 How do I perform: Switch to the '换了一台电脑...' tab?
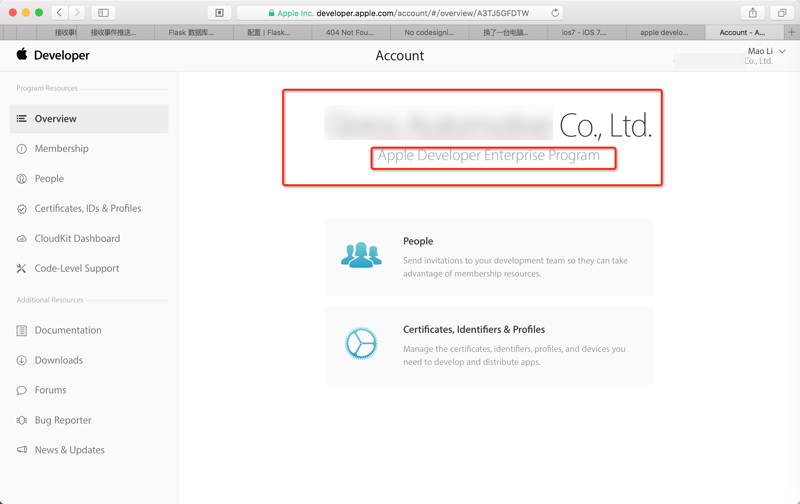tap(506, 32)
